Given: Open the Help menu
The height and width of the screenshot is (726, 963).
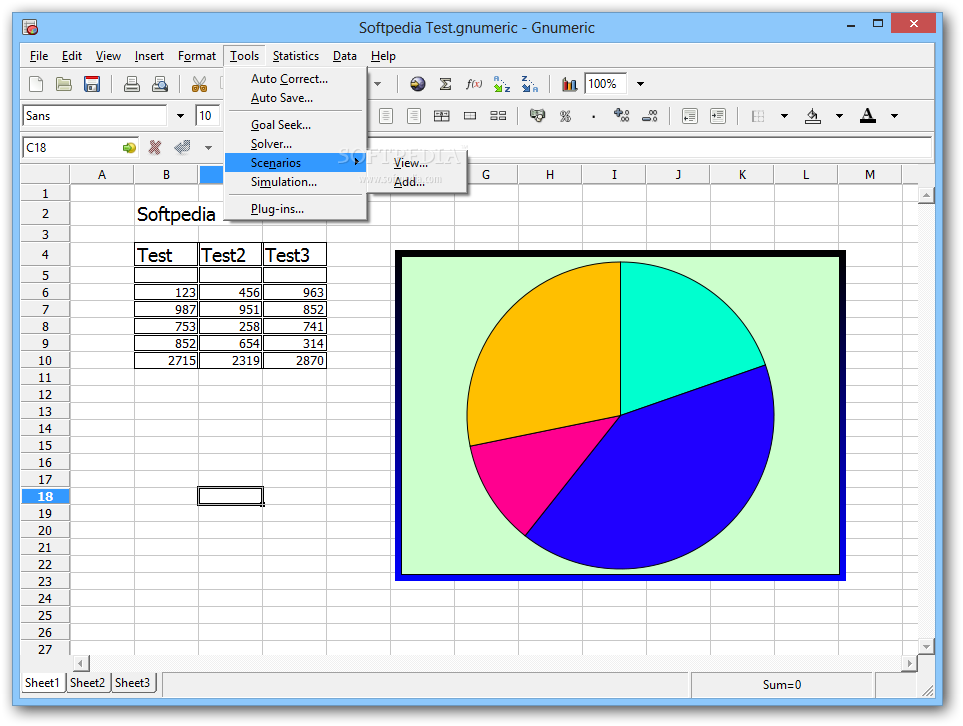Looking at the screenshot, I should click(x=383, y=56).
